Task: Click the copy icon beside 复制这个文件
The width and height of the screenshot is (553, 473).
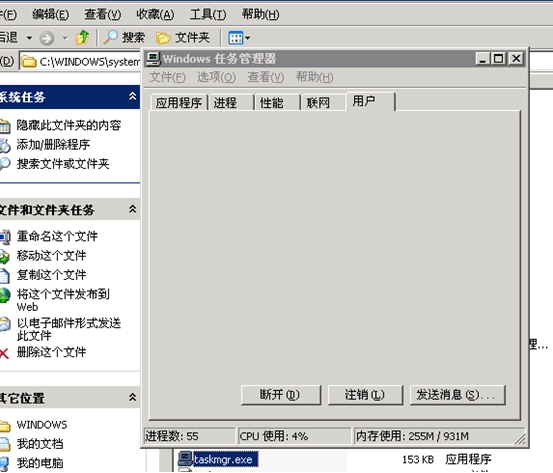Action: (5, 275)
